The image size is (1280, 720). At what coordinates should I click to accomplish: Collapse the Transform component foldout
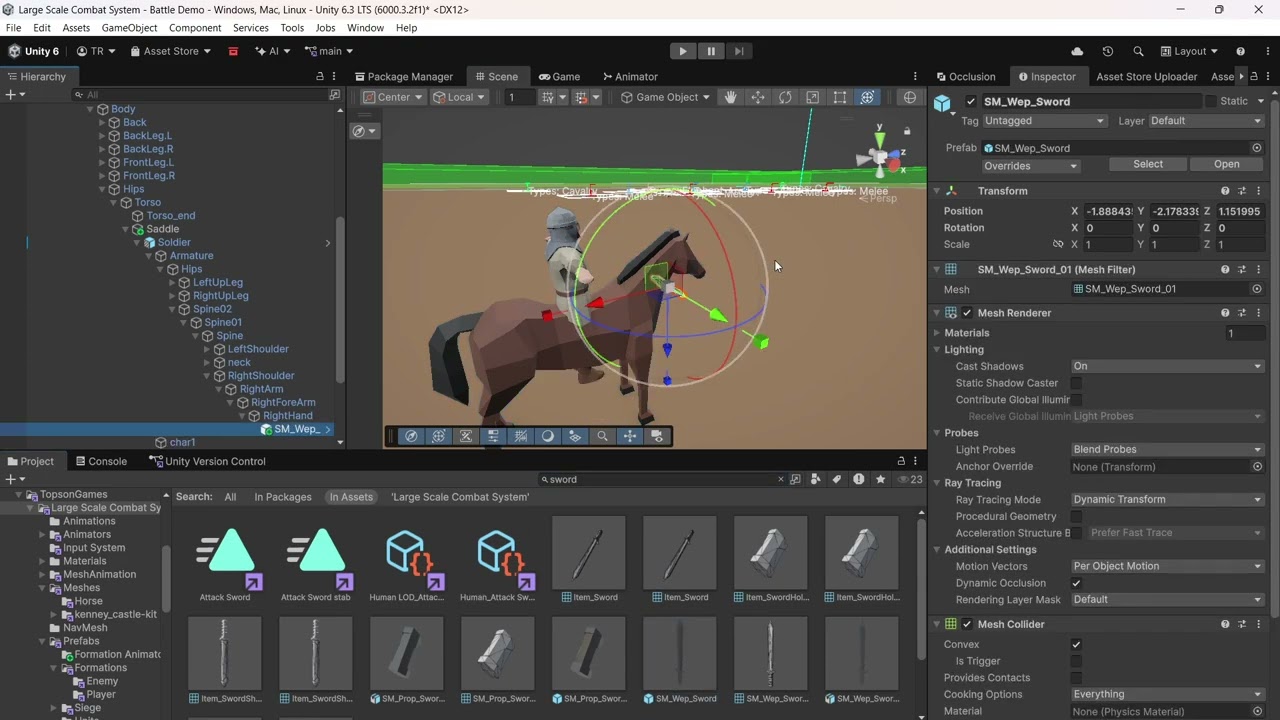tap(937, 191)
